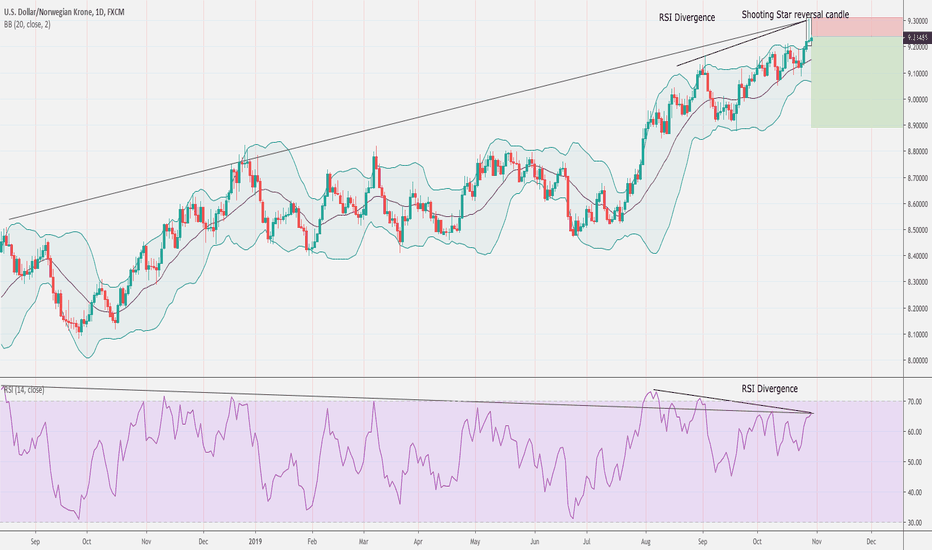Select the green profit target zone

(x=858, y=82)
